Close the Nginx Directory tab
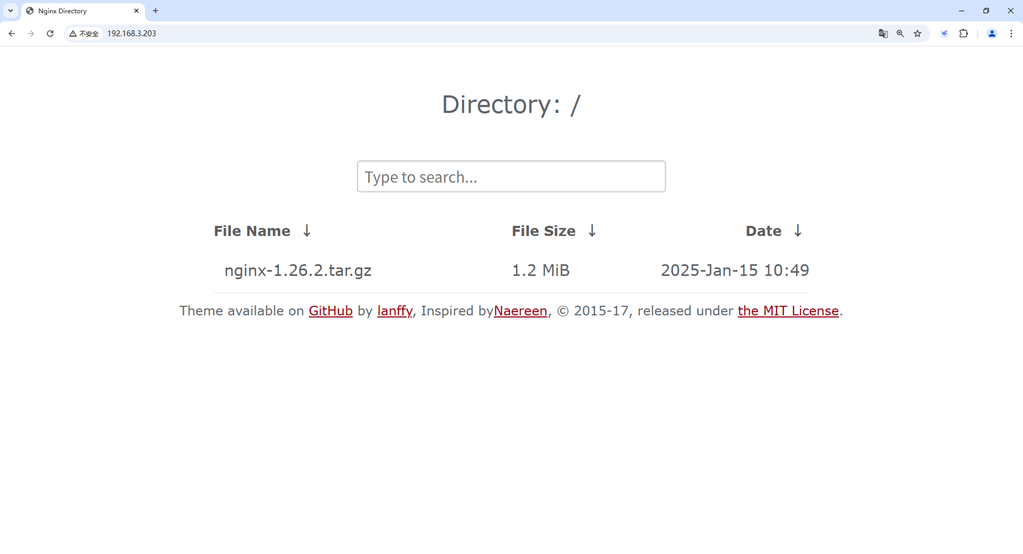 tap(136, 10)
